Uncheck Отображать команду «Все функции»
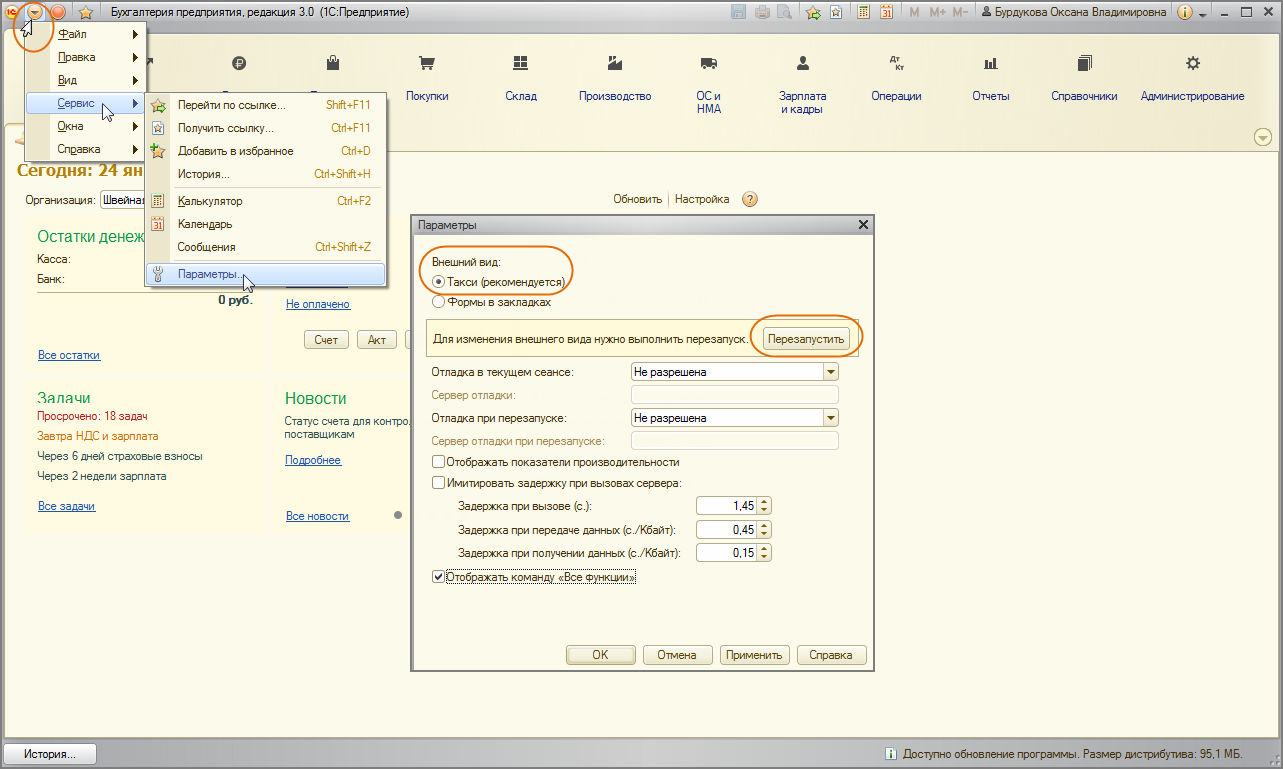The height and width of the screenshot is (769, 1283). click(x=438, y=577)
